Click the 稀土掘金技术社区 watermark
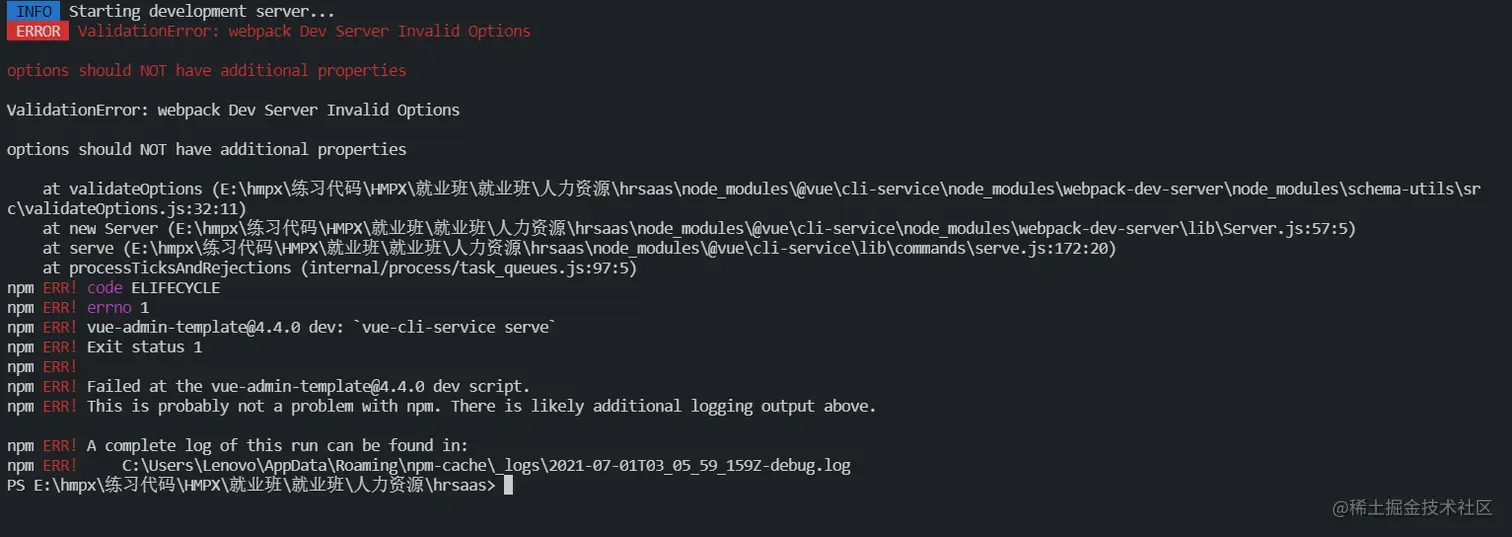 coord(1413,507)
